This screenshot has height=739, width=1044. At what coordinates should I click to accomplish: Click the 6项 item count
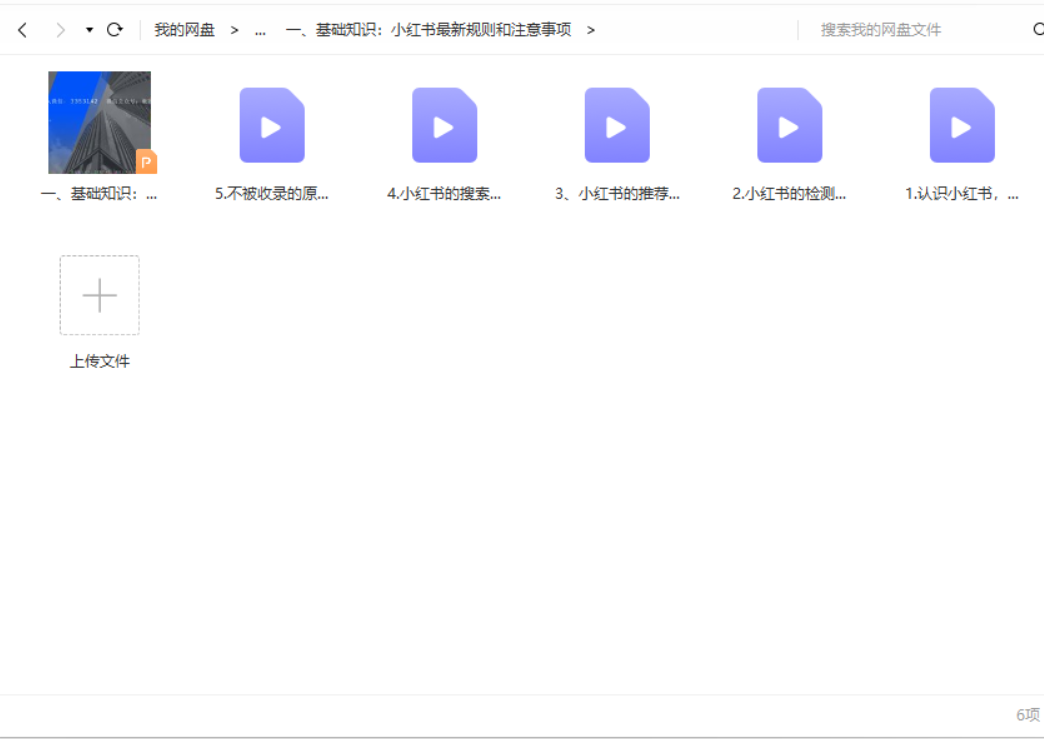1028,714
